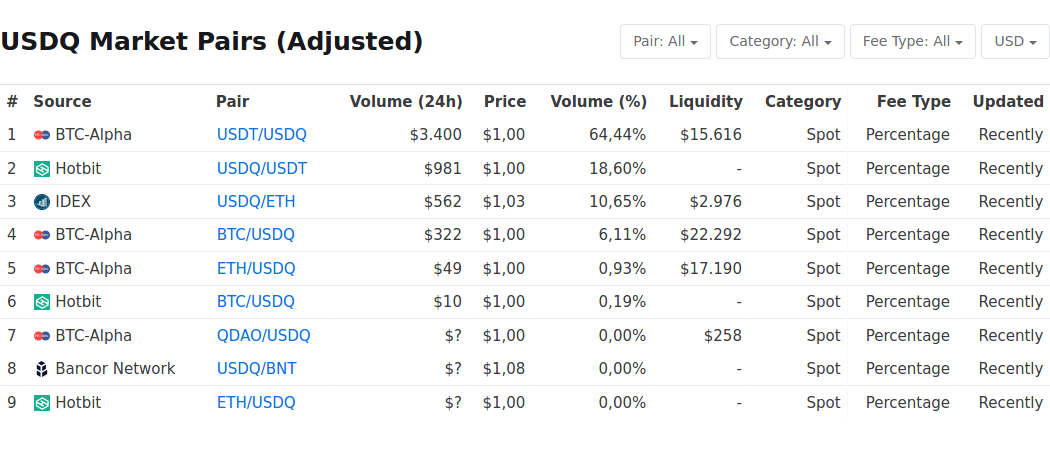Image resolution: width=1050 pixels, height=473 pixels.
Task: Open the Pair: All dropdown
Action: point(665,42)
